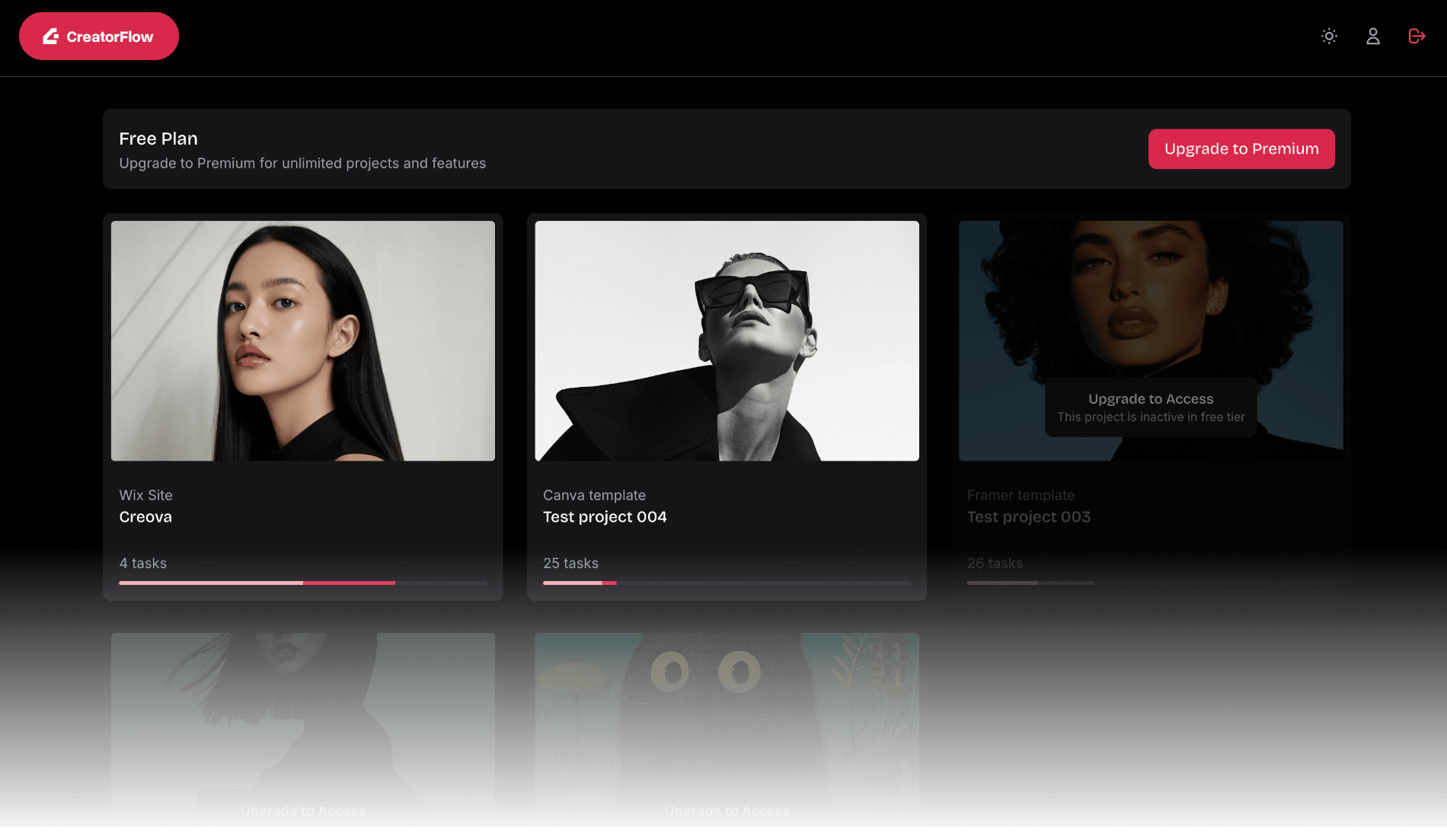
Task: Toggle light mode with the sun icon
Action: (x=1328, y=36)
